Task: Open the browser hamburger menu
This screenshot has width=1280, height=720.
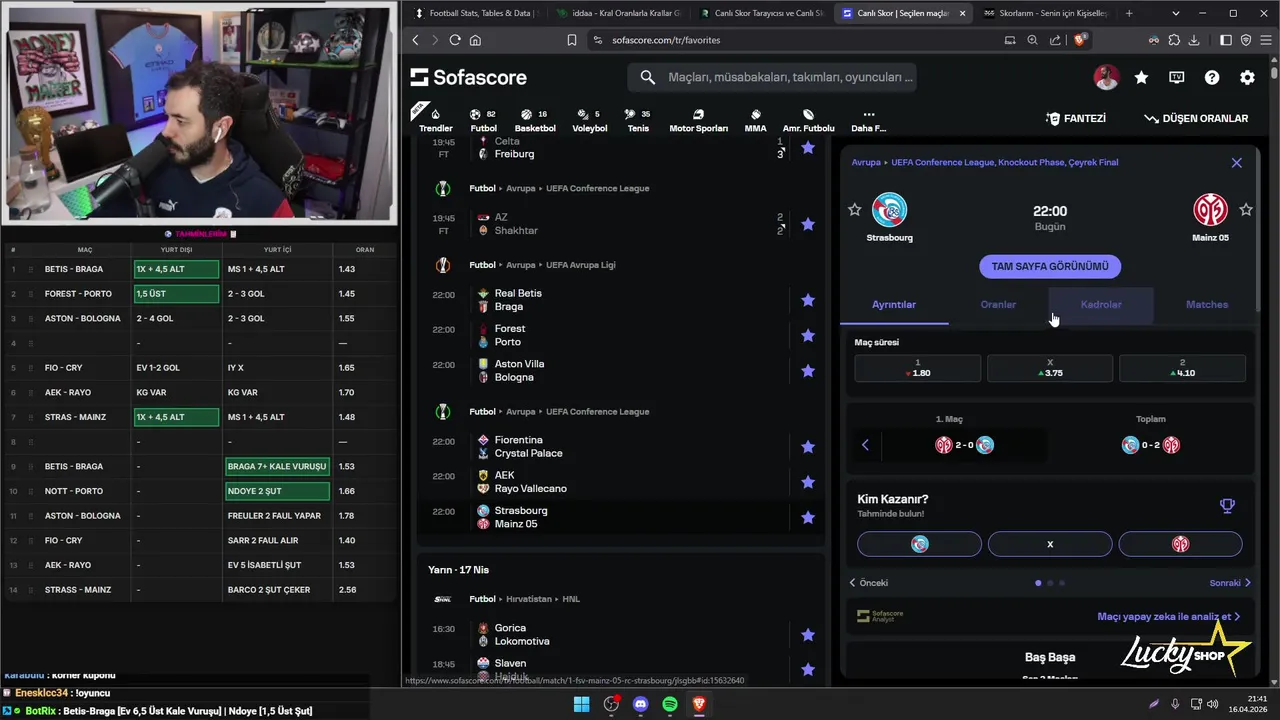Action: point(1266,40)
